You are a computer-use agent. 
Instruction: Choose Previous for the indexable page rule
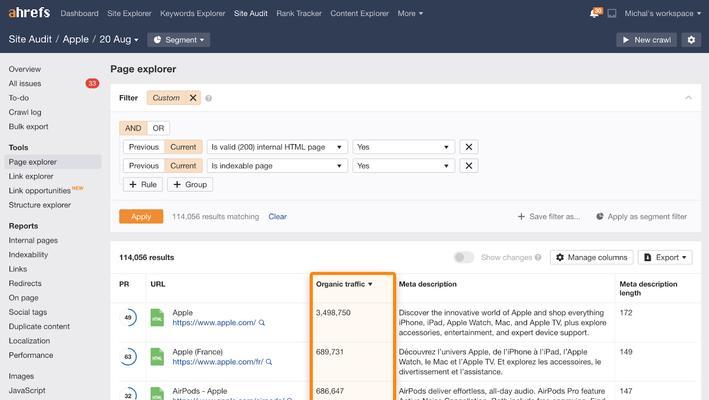[144, 166]
